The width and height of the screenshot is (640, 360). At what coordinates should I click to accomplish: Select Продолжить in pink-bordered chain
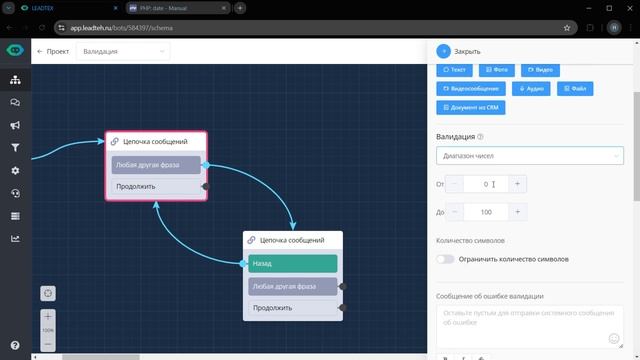point(156,187)
